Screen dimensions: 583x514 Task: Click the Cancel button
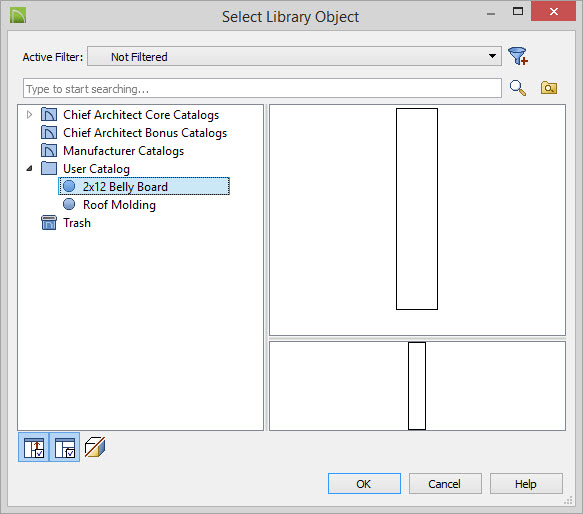point(445,484)
